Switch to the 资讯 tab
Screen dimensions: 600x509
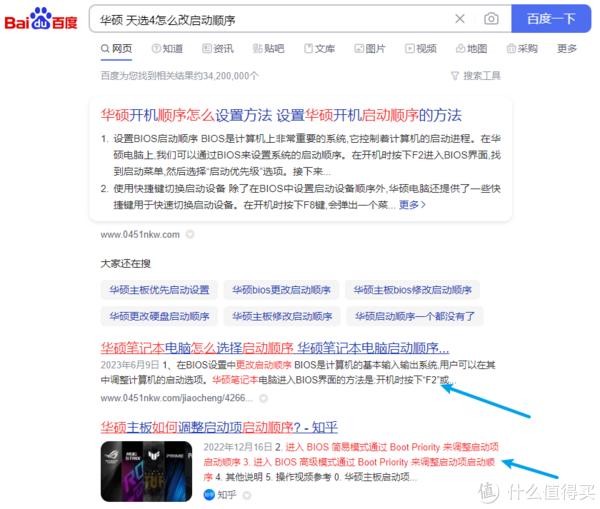[218, 49]
